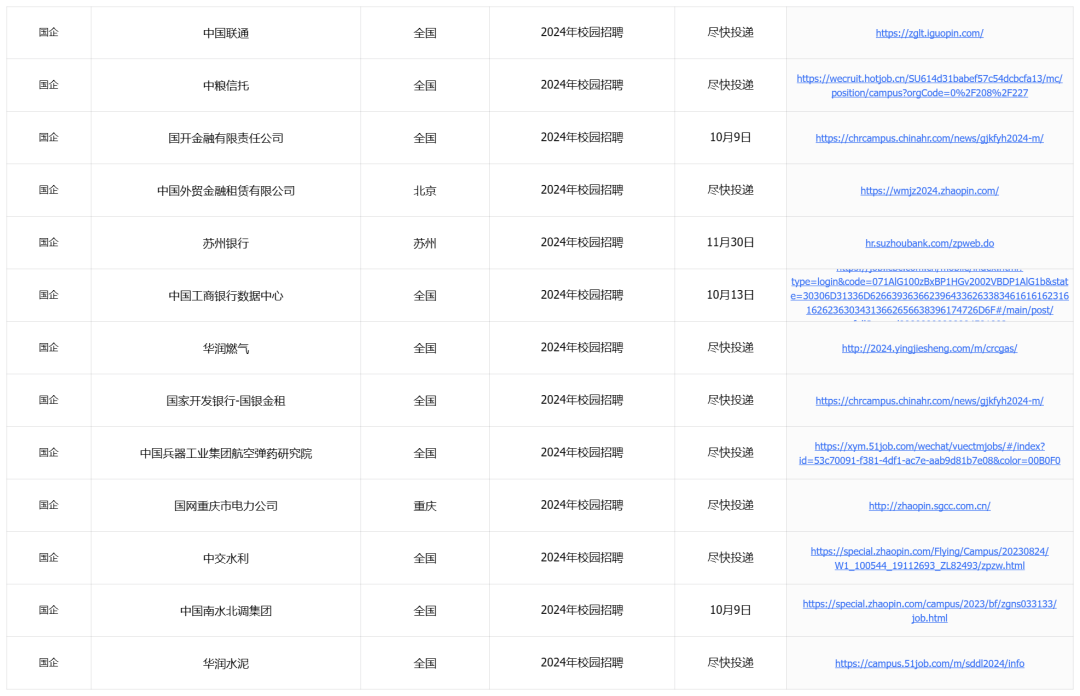This screenshot has height=696, width=1080.
Task: Select the 苏州 location cell beside 苏州银行
Action: pyautogui.click(x=425, y=243)
